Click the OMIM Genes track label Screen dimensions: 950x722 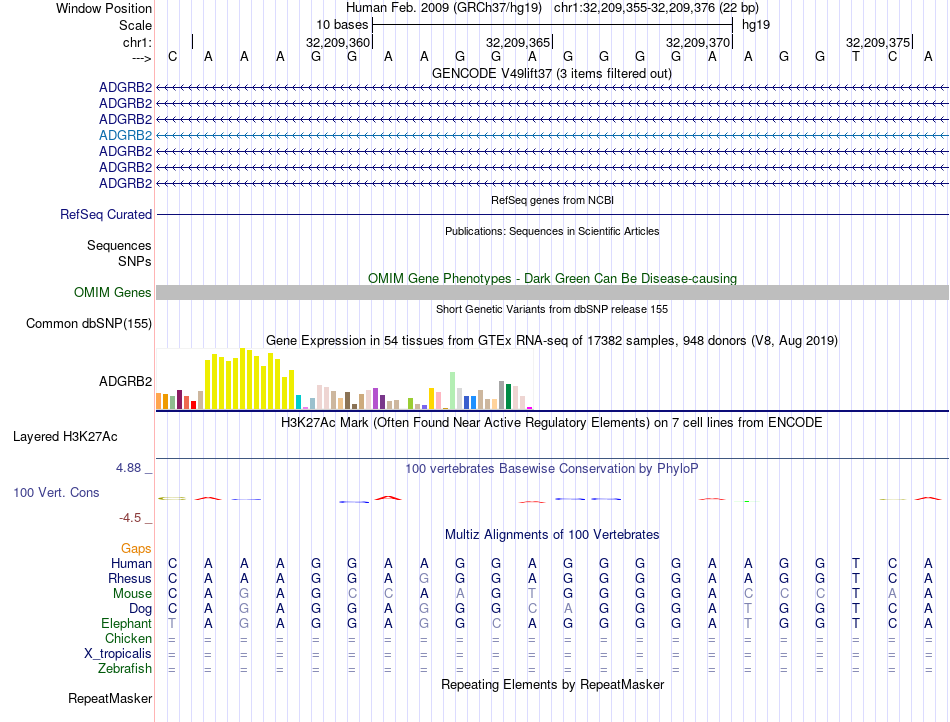point(112,293)
